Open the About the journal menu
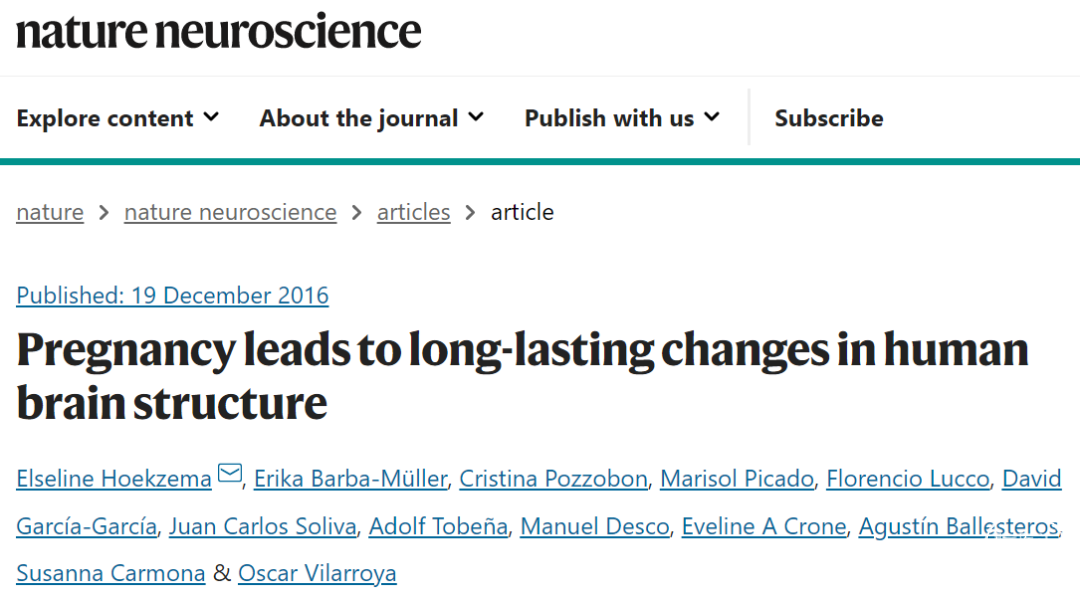This screenshot has width=1080, height=599. (371, 118)
